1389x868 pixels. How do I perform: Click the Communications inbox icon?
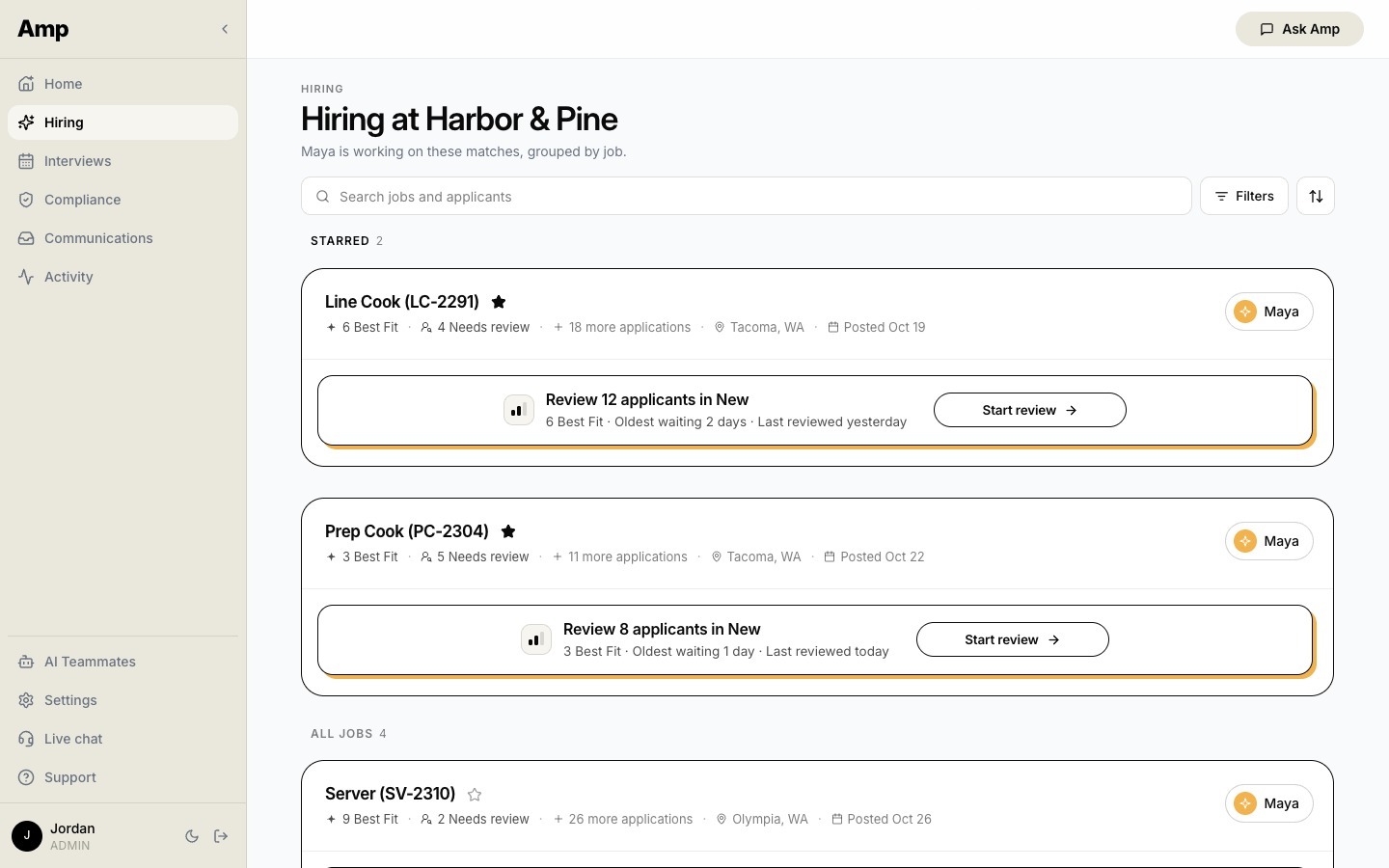tap(26, 238)
